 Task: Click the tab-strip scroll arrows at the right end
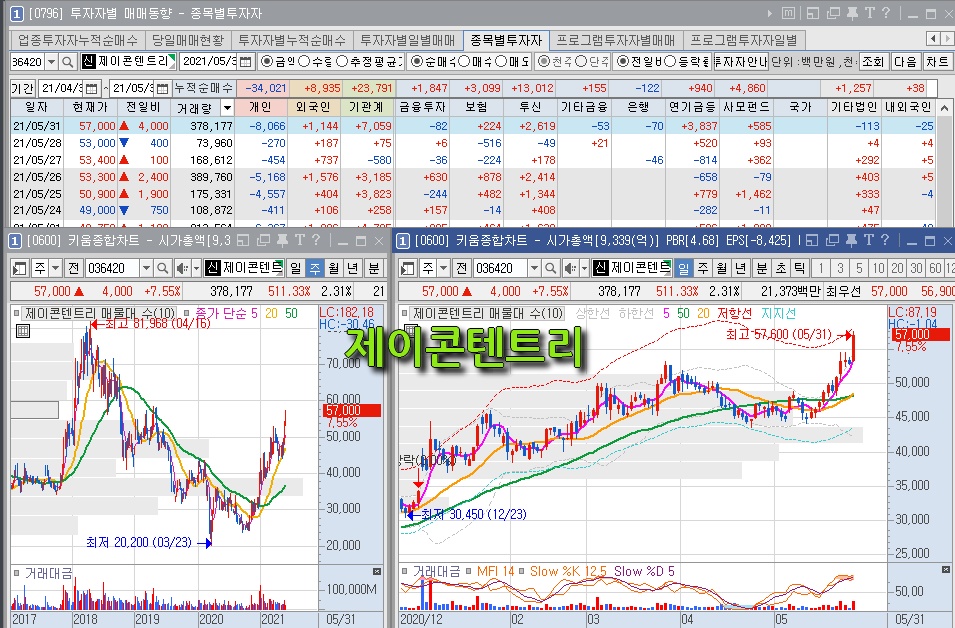941,39
